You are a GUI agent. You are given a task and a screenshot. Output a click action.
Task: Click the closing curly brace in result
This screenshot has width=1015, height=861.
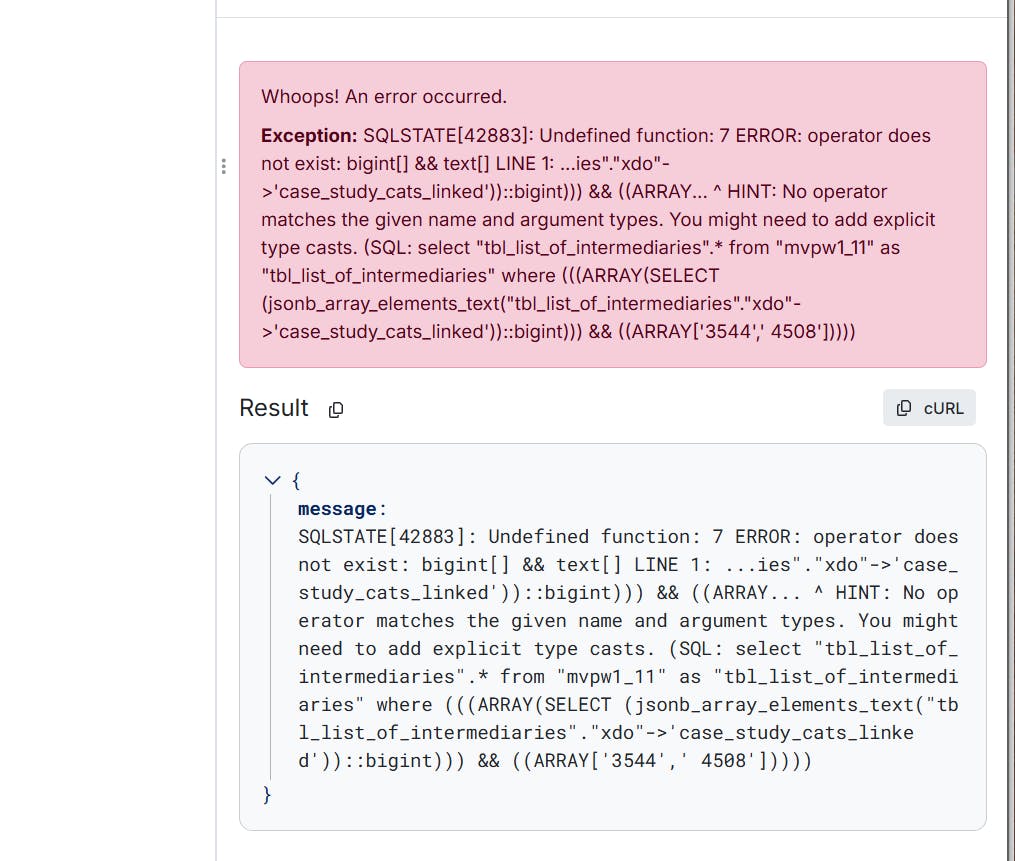[267, 794]
